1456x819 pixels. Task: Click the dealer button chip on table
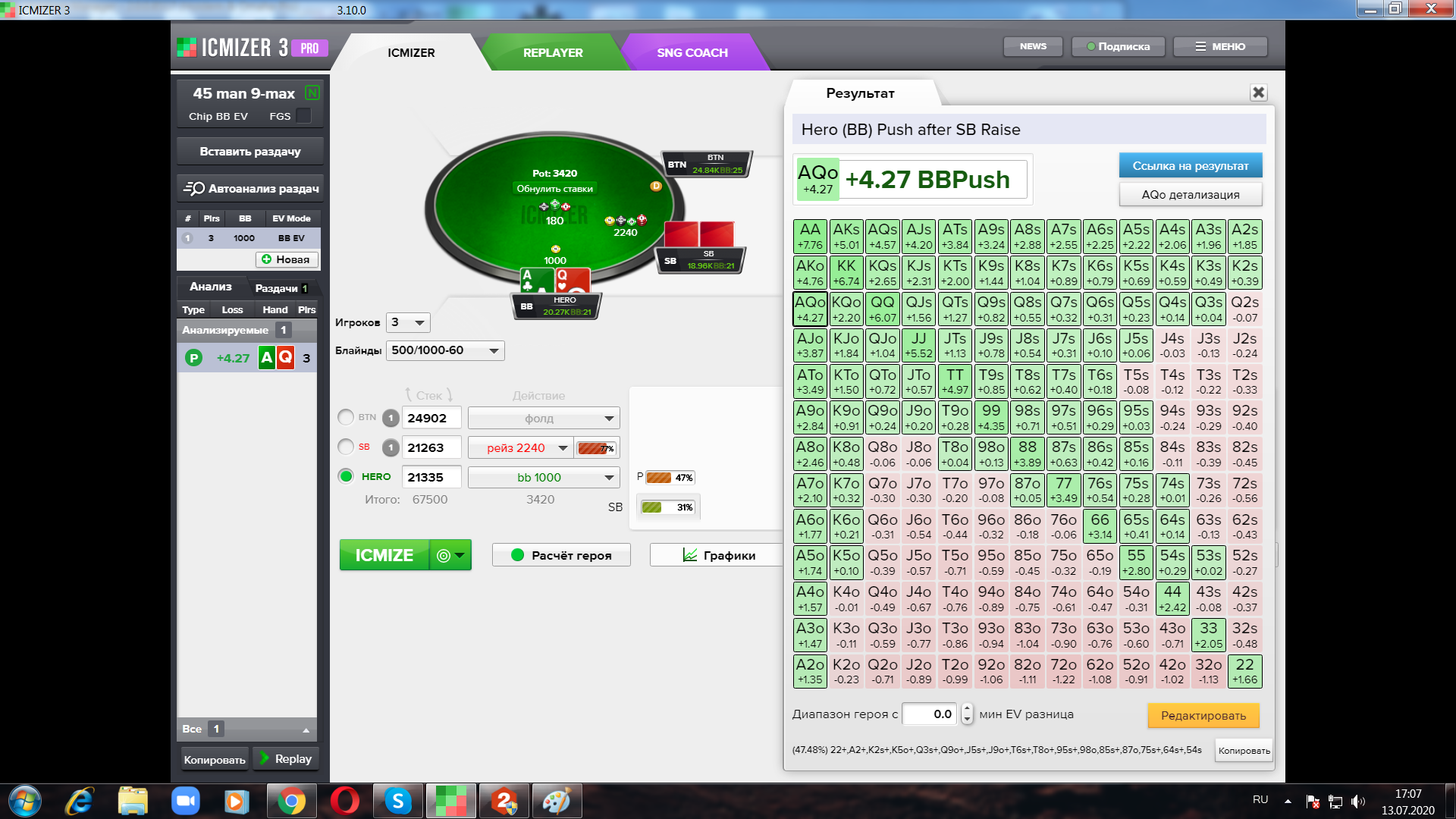pos(656,186)
